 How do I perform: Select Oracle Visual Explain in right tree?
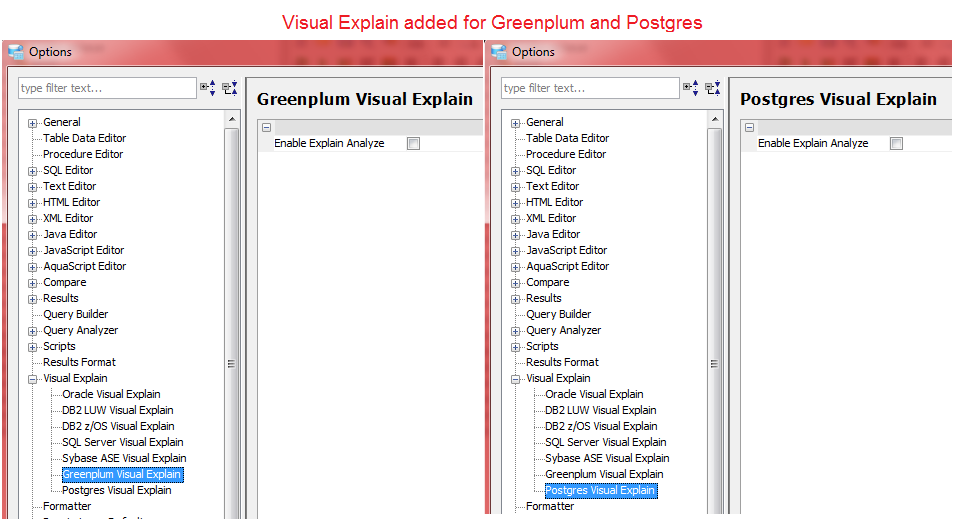[x=594, y=394]
